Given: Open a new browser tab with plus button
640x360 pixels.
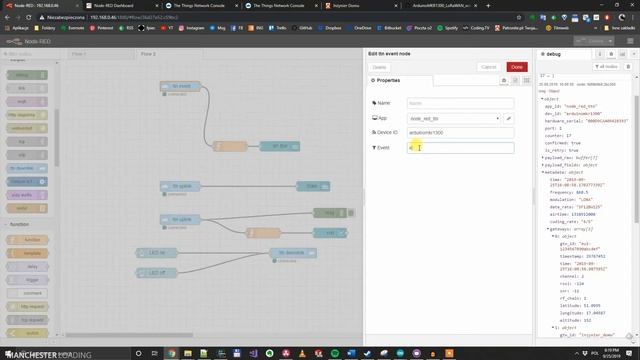Looking at the screenshot, I should [488, 6].
